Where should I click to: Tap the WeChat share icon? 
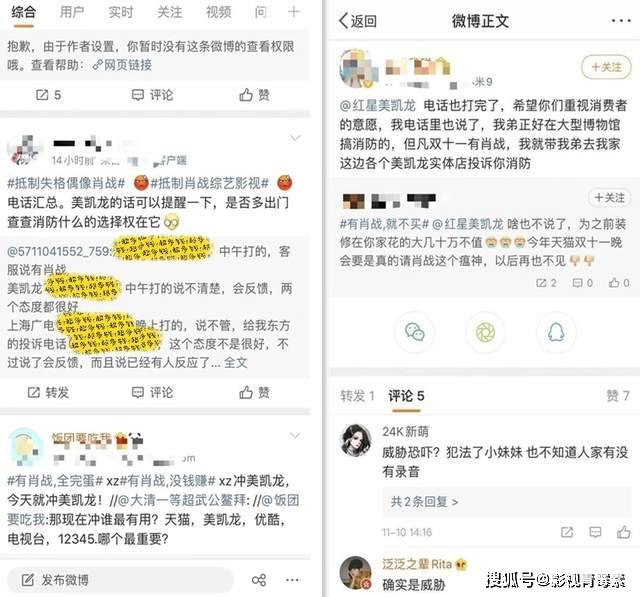coord(414,332)
